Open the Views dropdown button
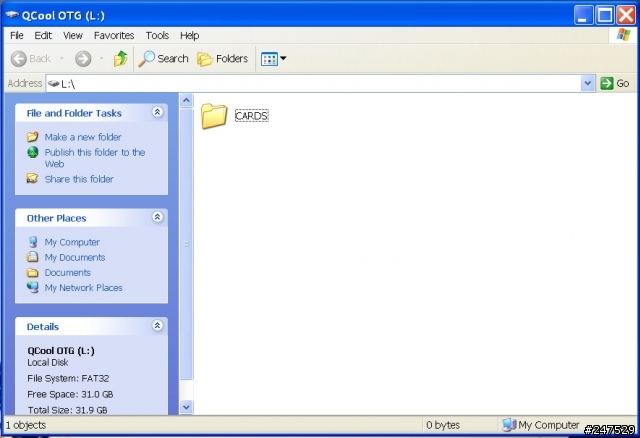Viewport: 640px width, 438px height. pyautogui.click(x=273, y=59)
